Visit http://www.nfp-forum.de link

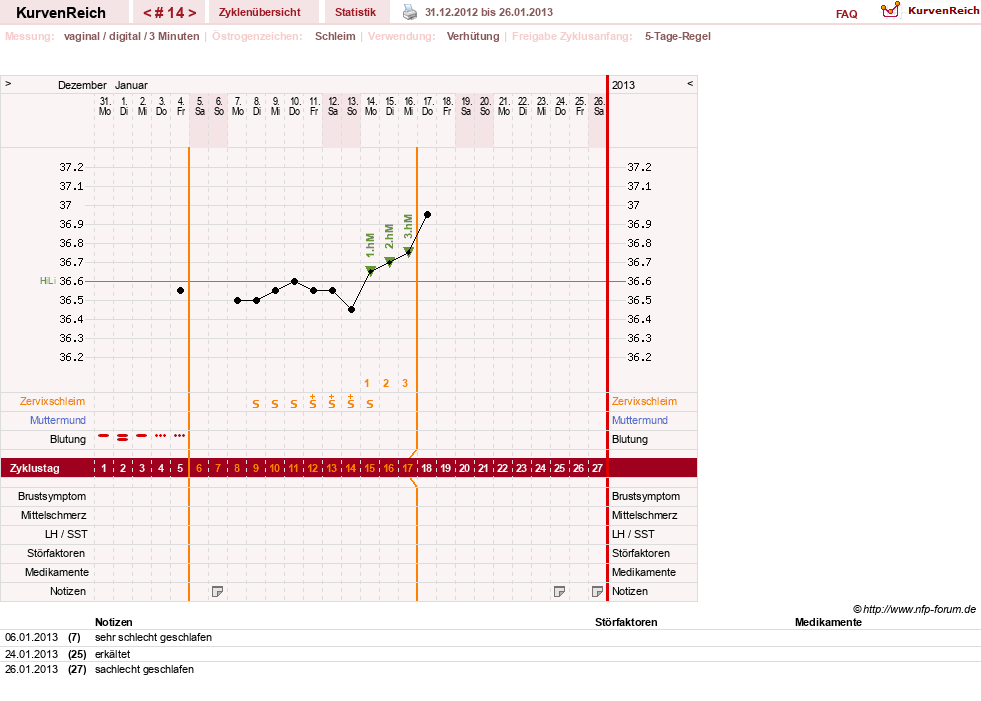click(919, 609)
